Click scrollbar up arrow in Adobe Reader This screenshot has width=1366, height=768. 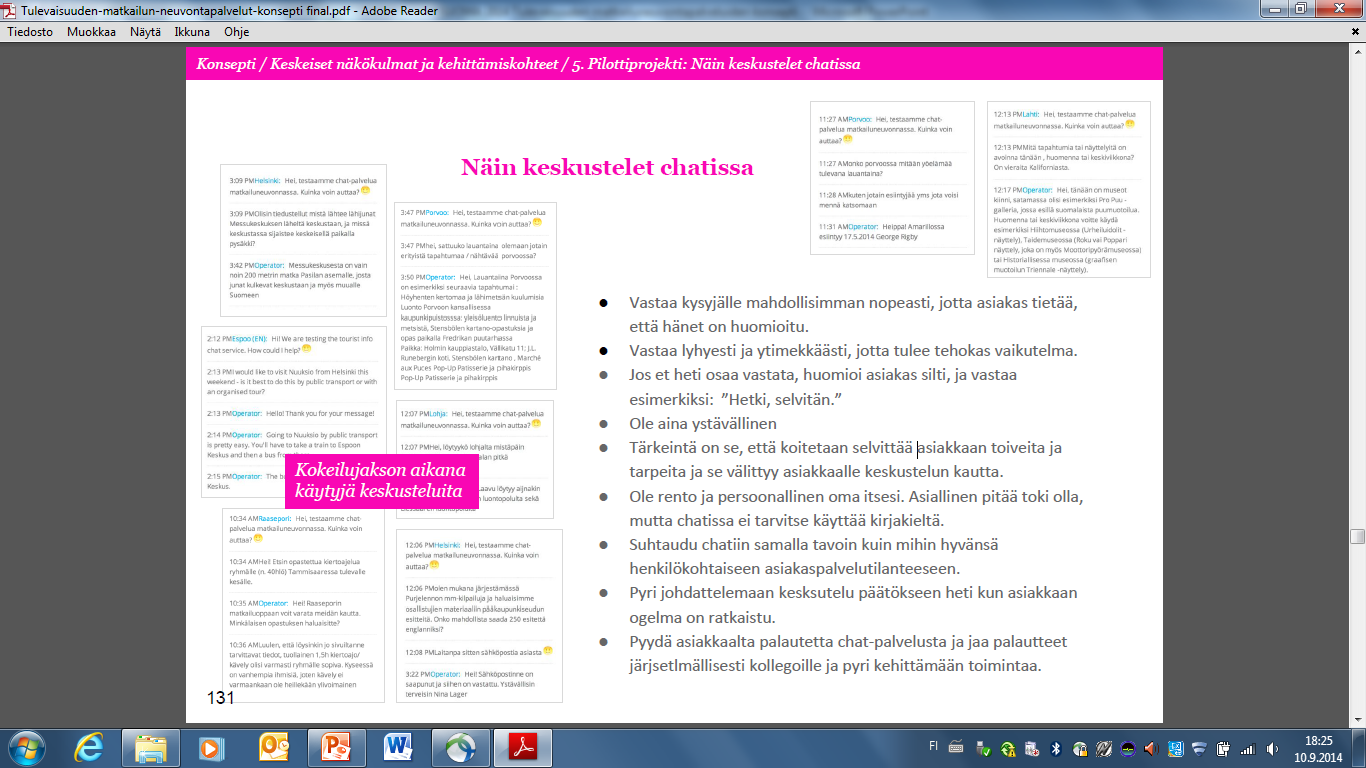1358,52
